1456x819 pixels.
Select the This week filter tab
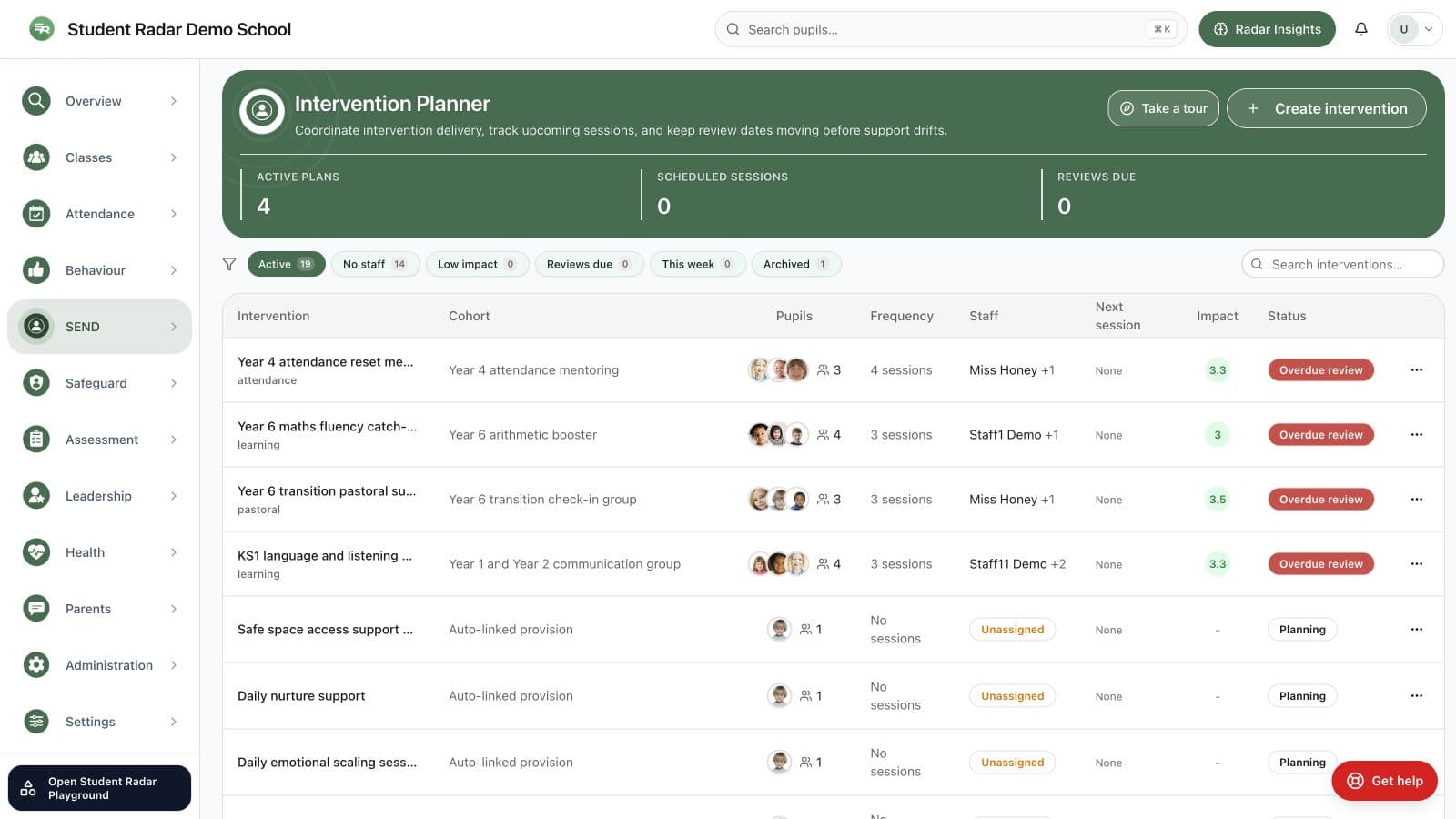click(x=698, y=264)
